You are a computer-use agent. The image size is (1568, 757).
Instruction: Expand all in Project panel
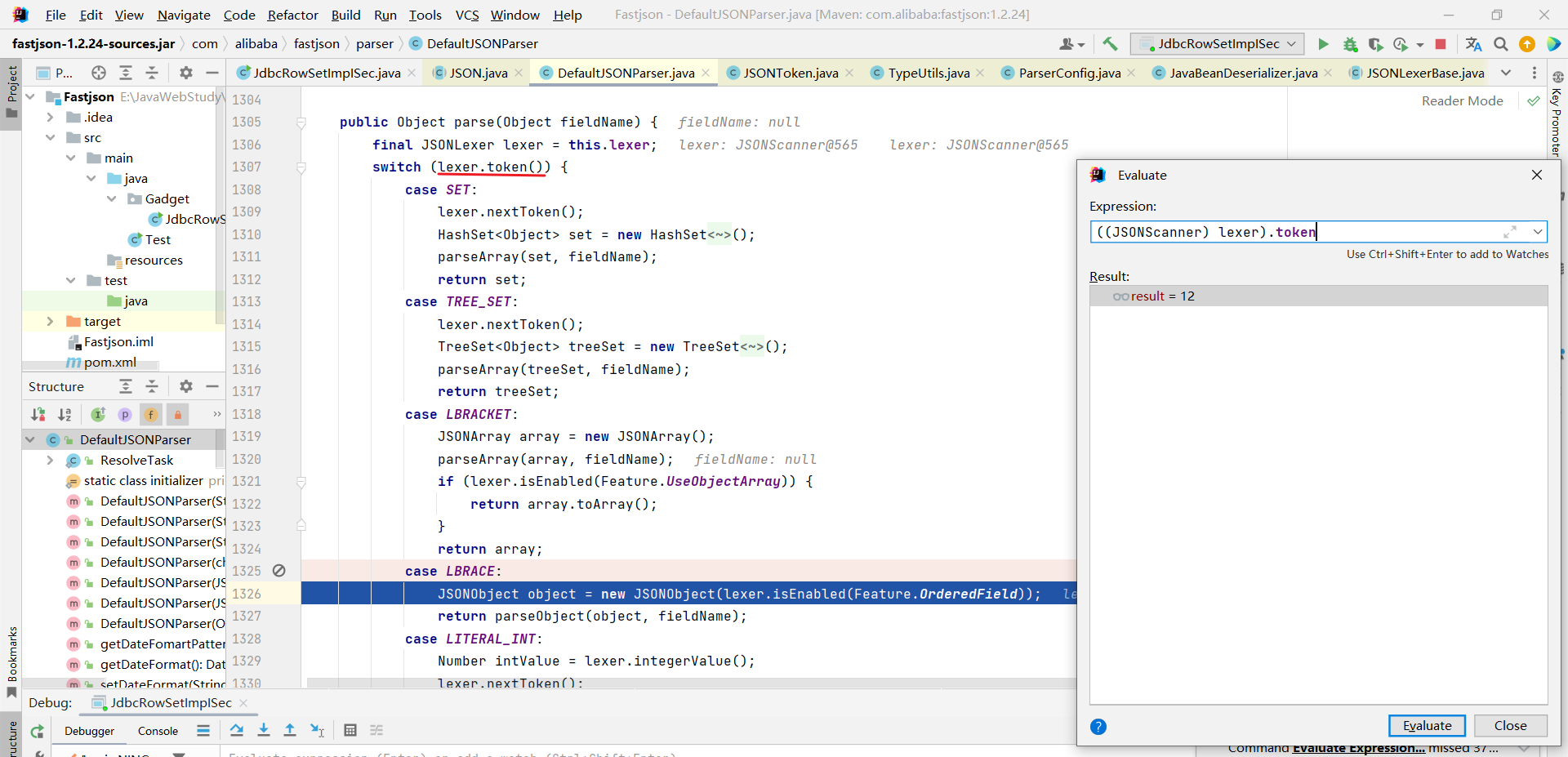[126, 73]
